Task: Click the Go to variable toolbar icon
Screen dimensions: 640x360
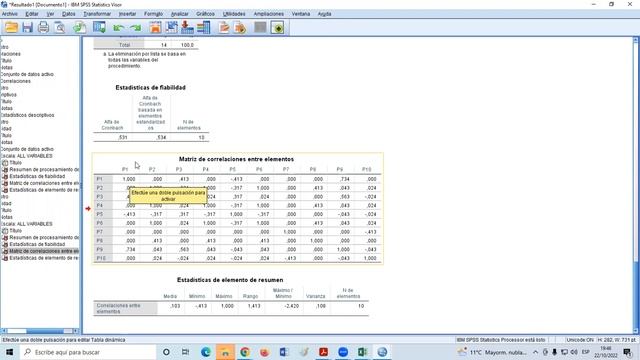Action: (187, 27)
